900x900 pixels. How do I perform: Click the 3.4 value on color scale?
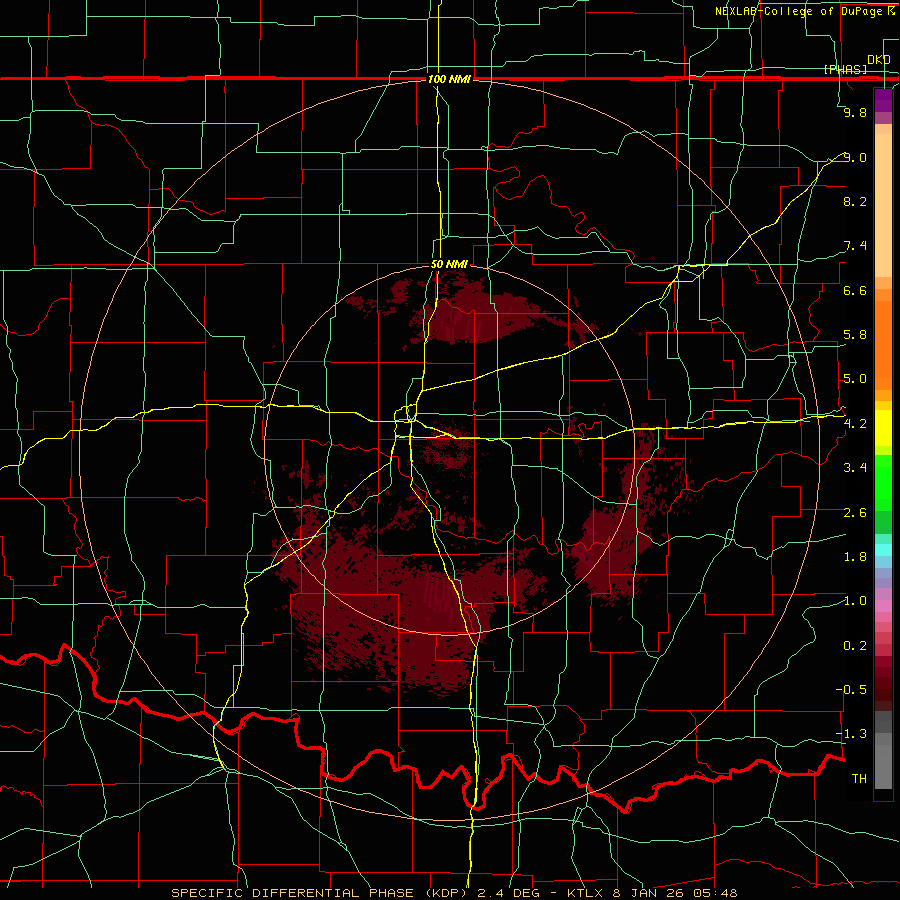[x=855, y=468]
